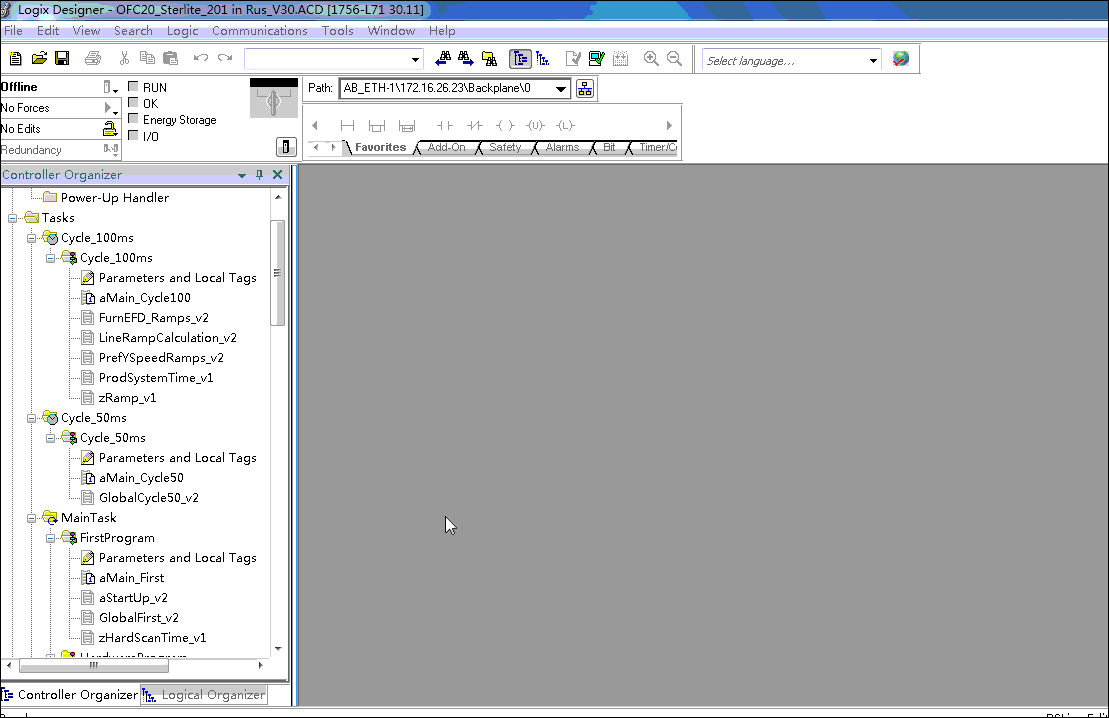Select the aMain_Cycle100 routine
Image resolution: width=1109 pixels, height=718 pixels.
coord(144,298)
